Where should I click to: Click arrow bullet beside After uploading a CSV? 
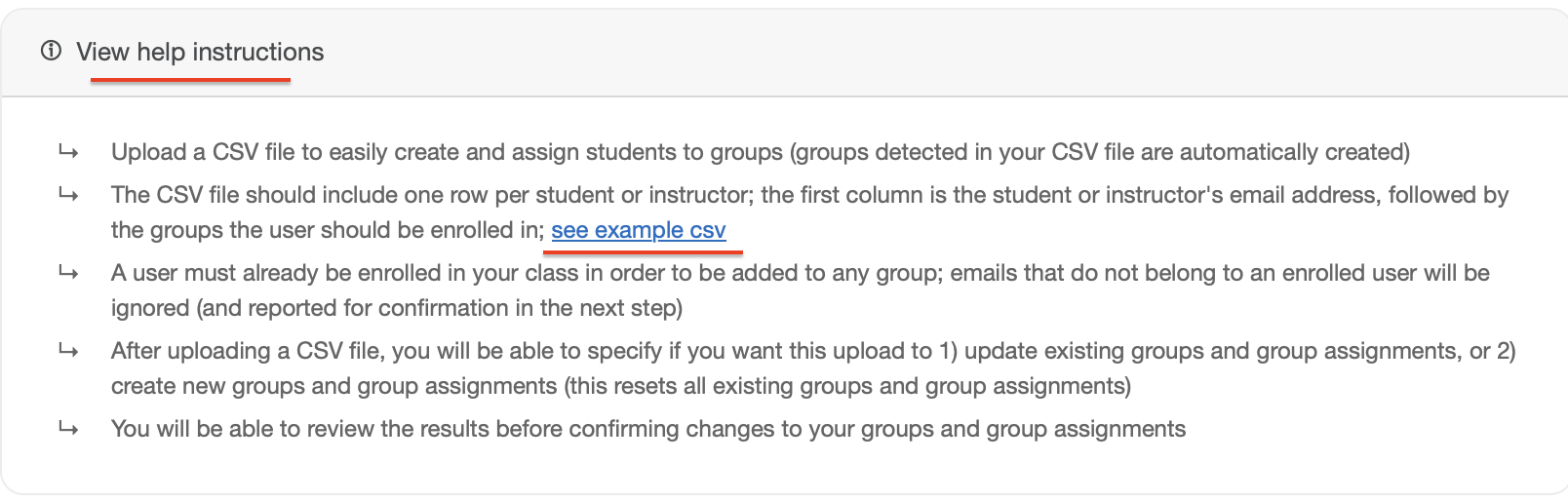[68, 351]
